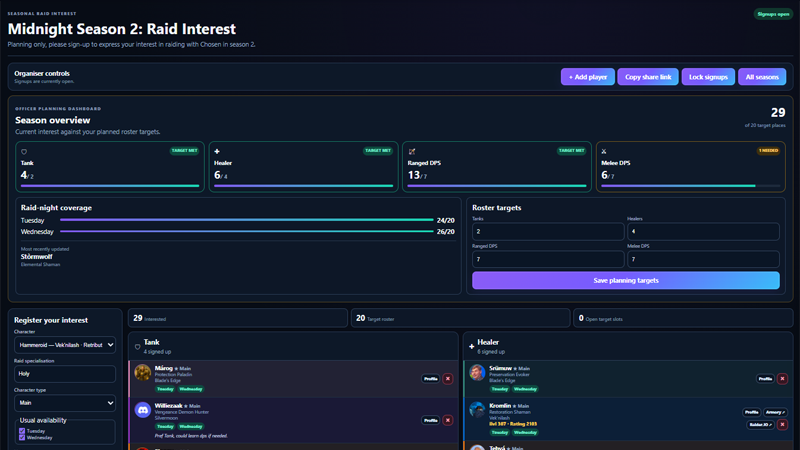The width and height of the screenshot is (800, 450).
Task: Remove Kromlin with the red X
Action: coord(782,424)
